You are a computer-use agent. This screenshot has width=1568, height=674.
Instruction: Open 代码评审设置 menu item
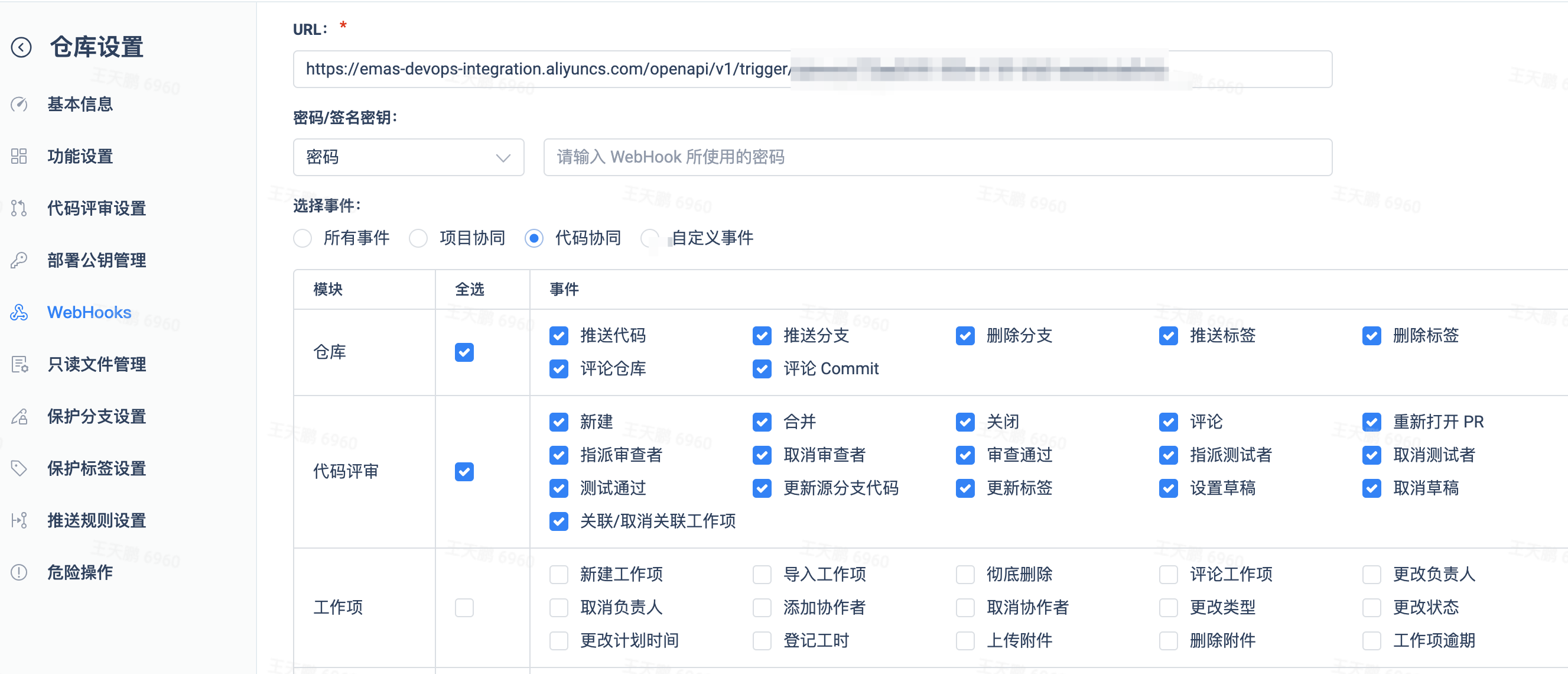click(x=97, y=209)
